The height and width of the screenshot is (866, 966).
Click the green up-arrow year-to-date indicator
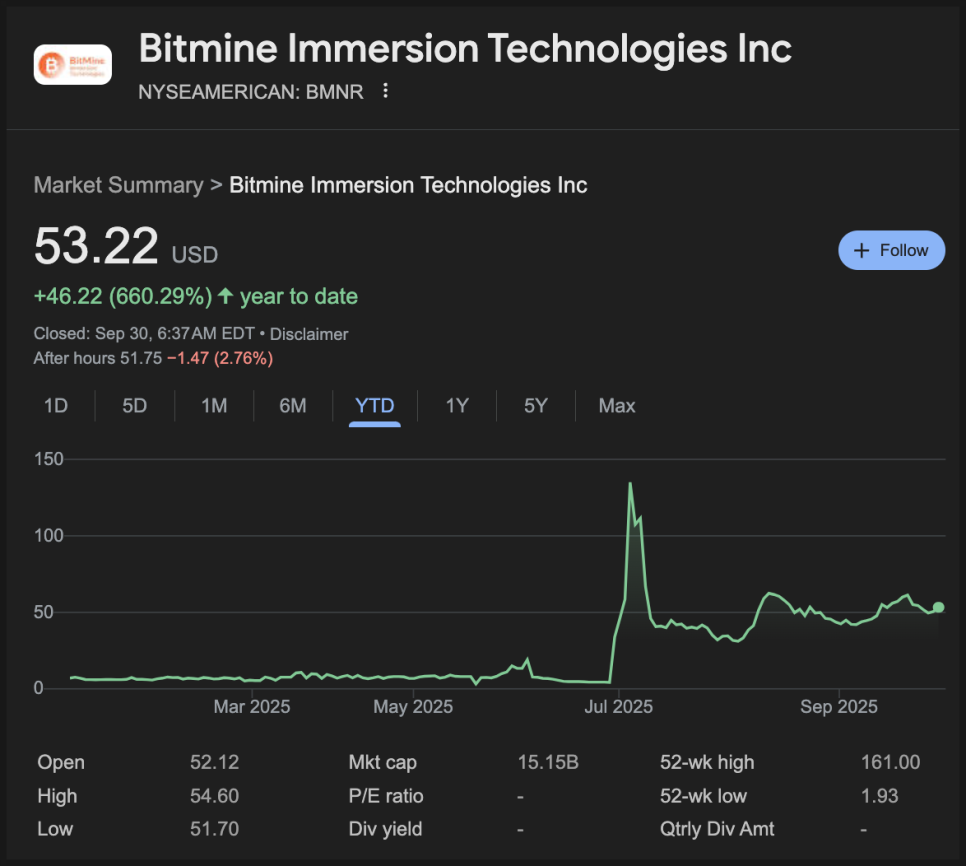click(225, 296)
